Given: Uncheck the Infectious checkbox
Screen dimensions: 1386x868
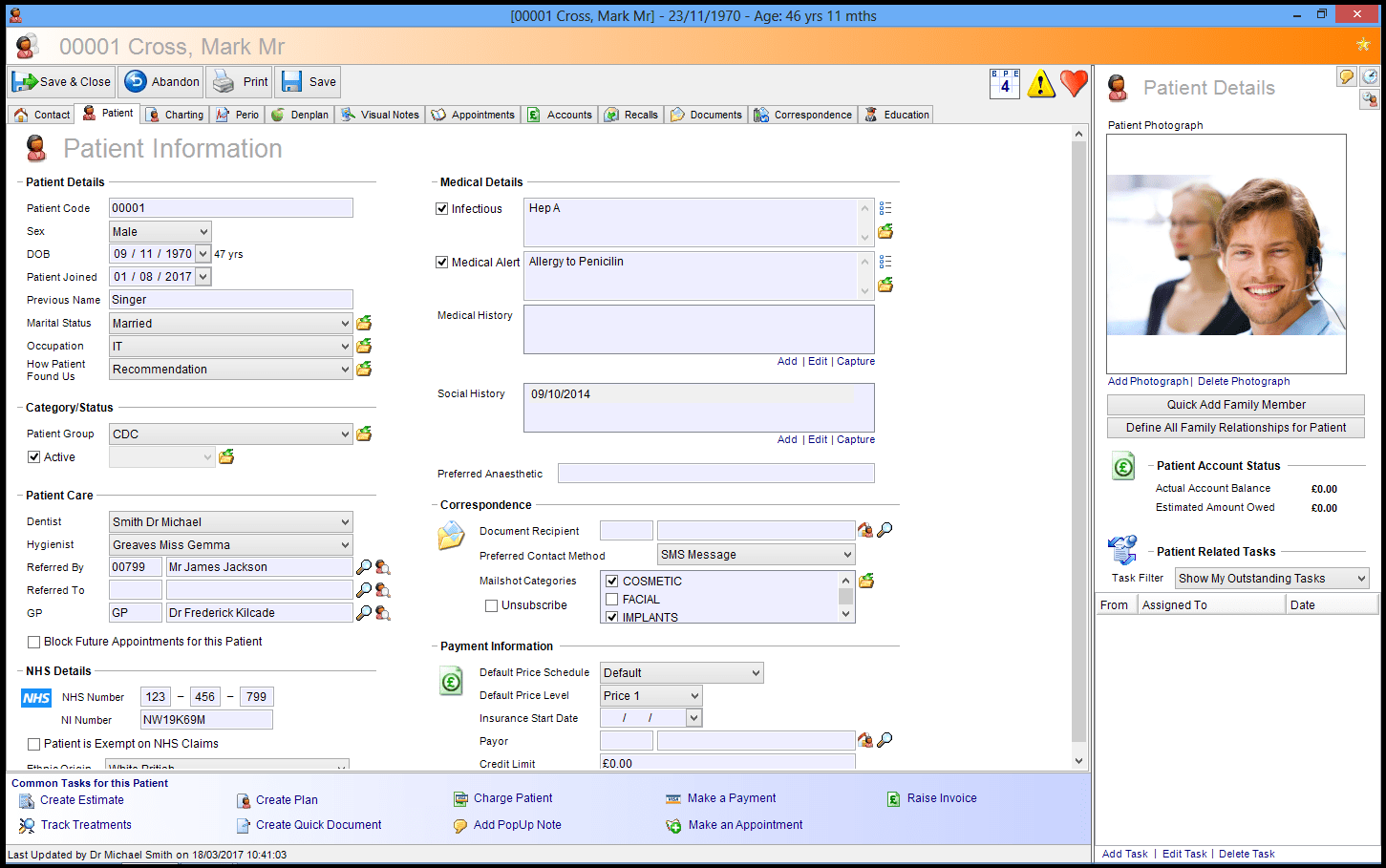Looking at the screenshot, I should [441, 208].
